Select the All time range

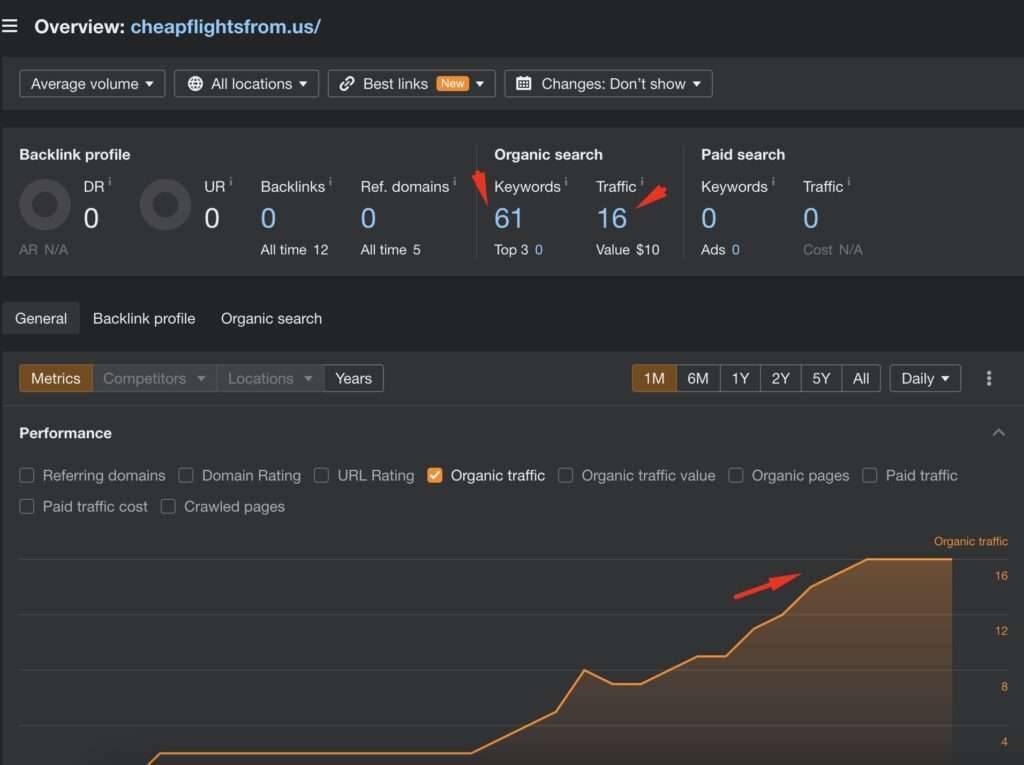click(x=861, y=378)
